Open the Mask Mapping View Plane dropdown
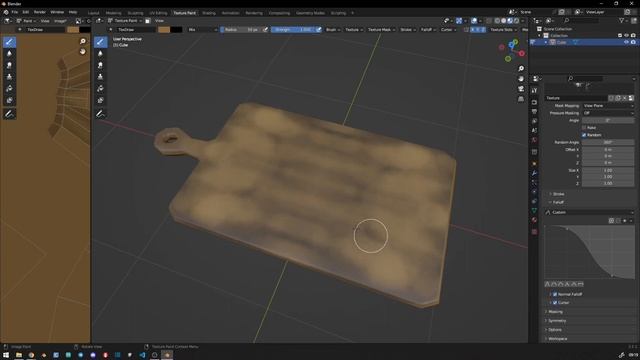Image resolution: width=640 pixels, height=360 pixels. [608, 106]
